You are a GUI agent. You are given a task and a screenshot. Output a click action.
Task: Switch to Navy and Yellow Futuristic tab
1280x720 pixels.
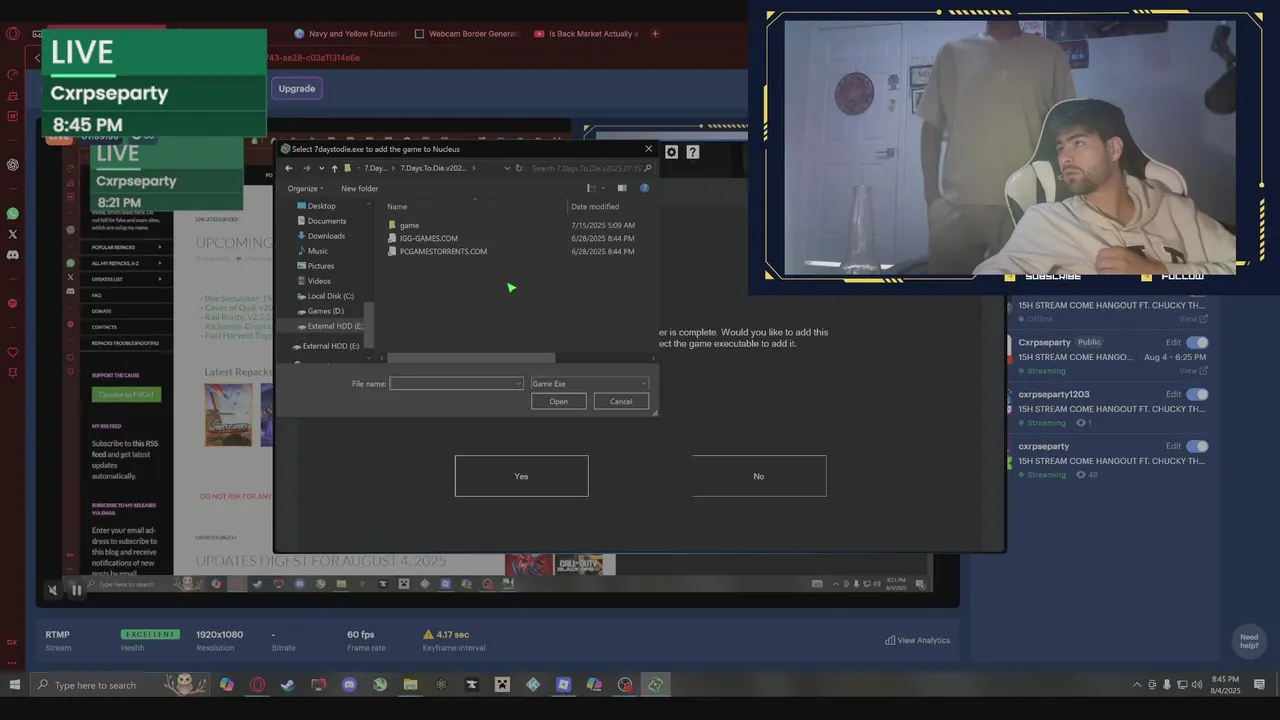point(346,33)
